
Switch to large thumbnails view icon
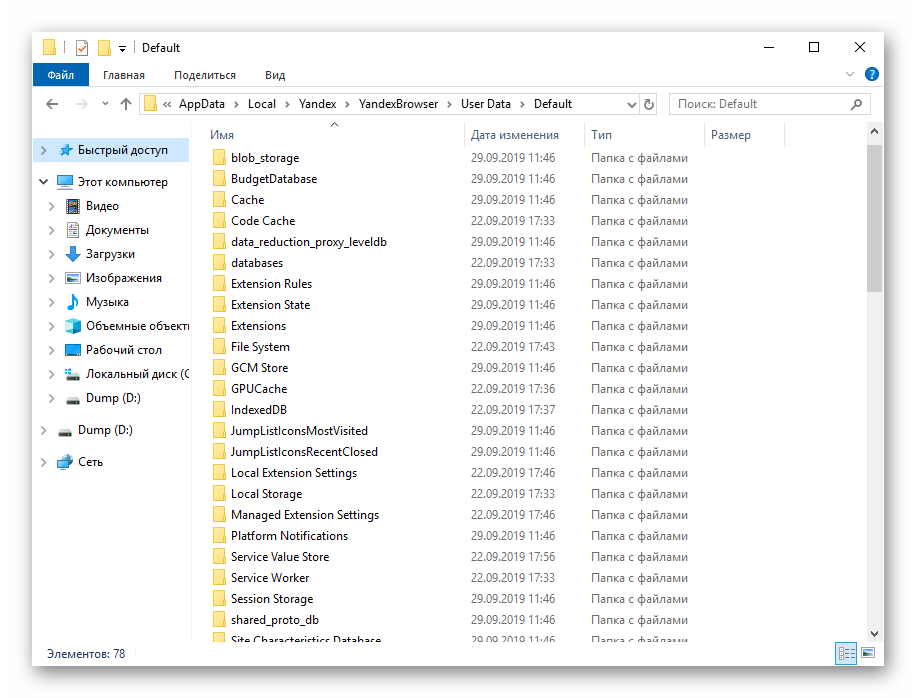[x=868, y=653]
